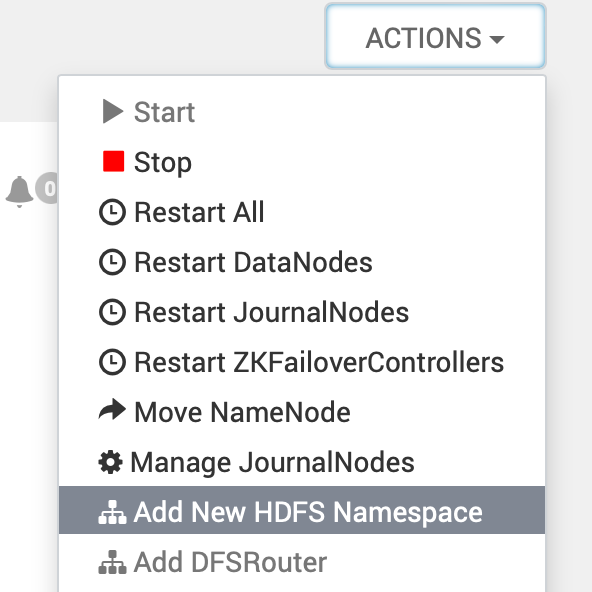
Task: Click the alerts bell icon
Action: pos(19,191)
